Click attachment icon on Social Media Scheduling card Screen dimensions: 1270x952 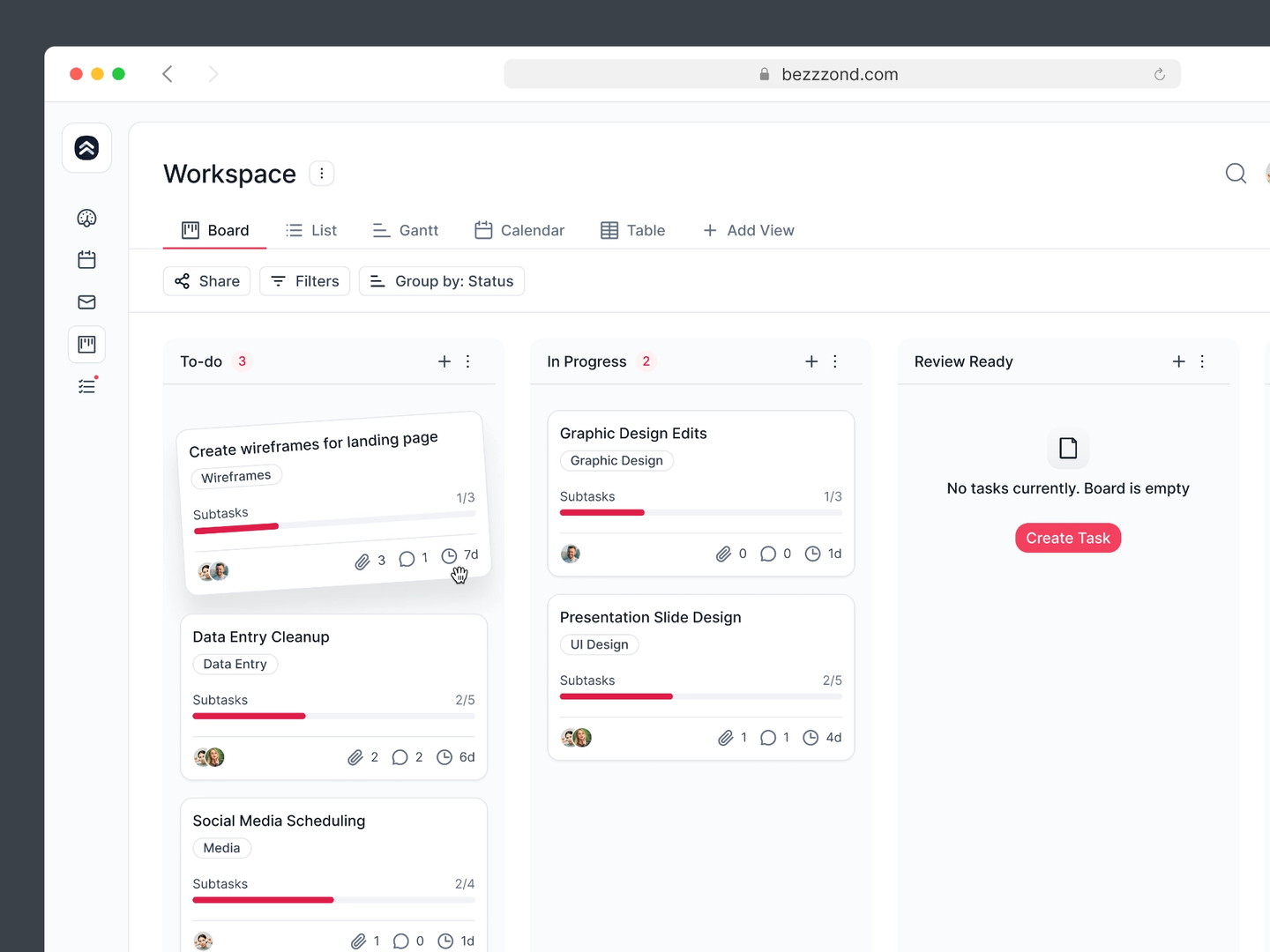click(358, 941)
